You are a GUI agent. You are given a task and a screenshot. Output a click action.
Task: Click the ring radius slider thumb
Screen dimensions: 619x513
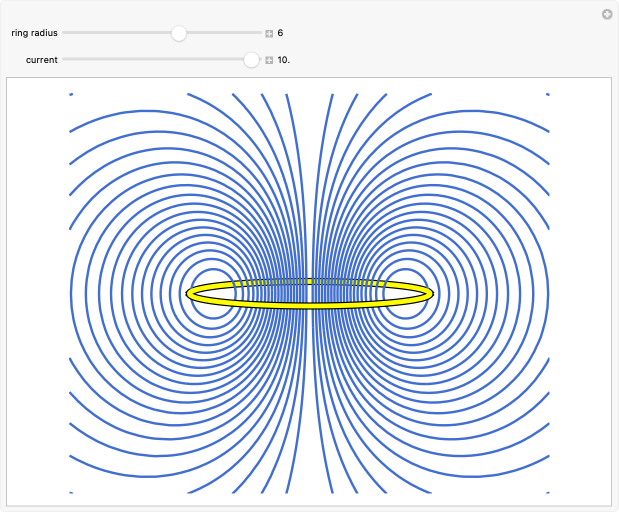pyautogui.click(x=178, y=33)
